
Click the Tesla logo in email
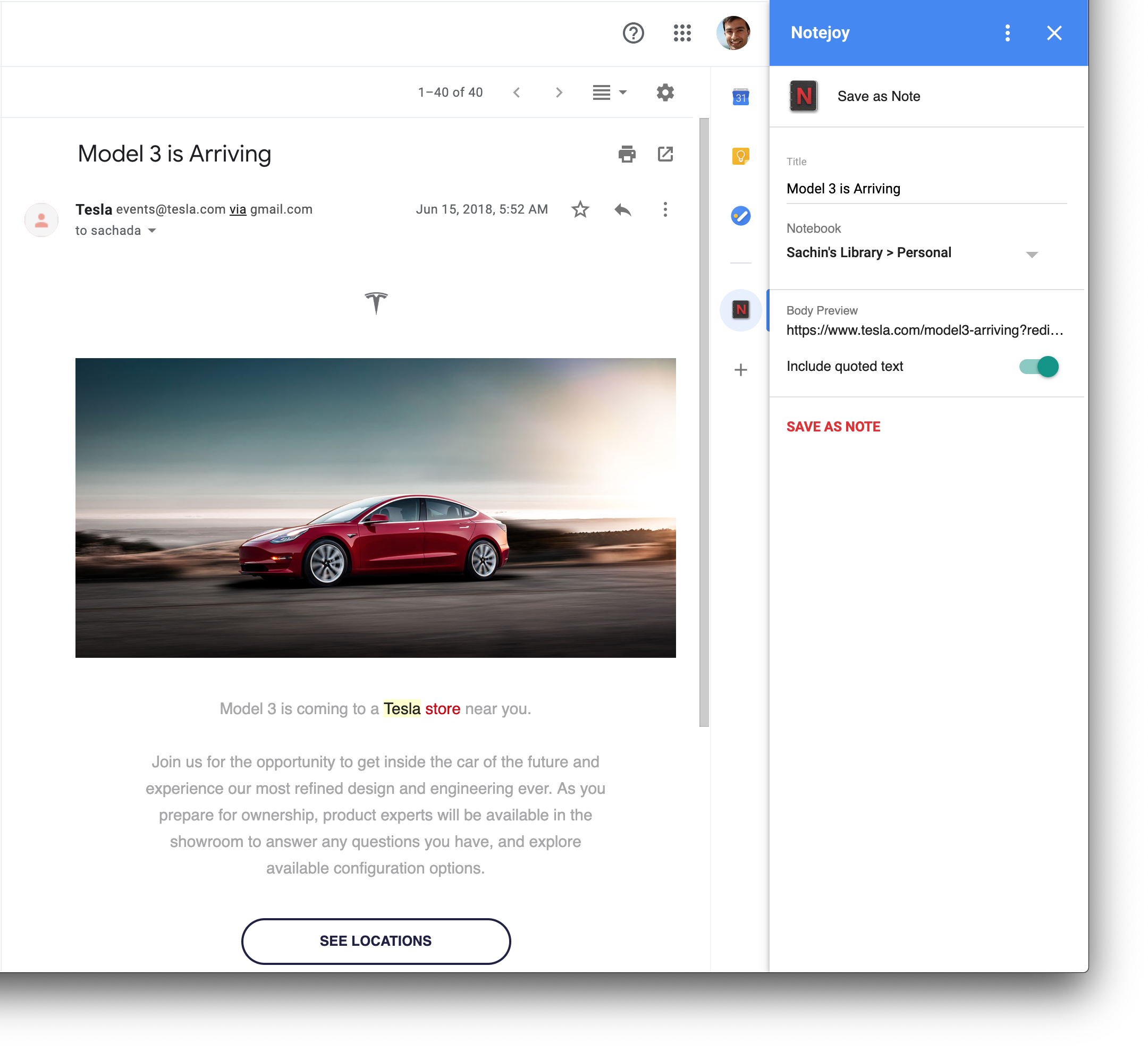tap(376, 302)
